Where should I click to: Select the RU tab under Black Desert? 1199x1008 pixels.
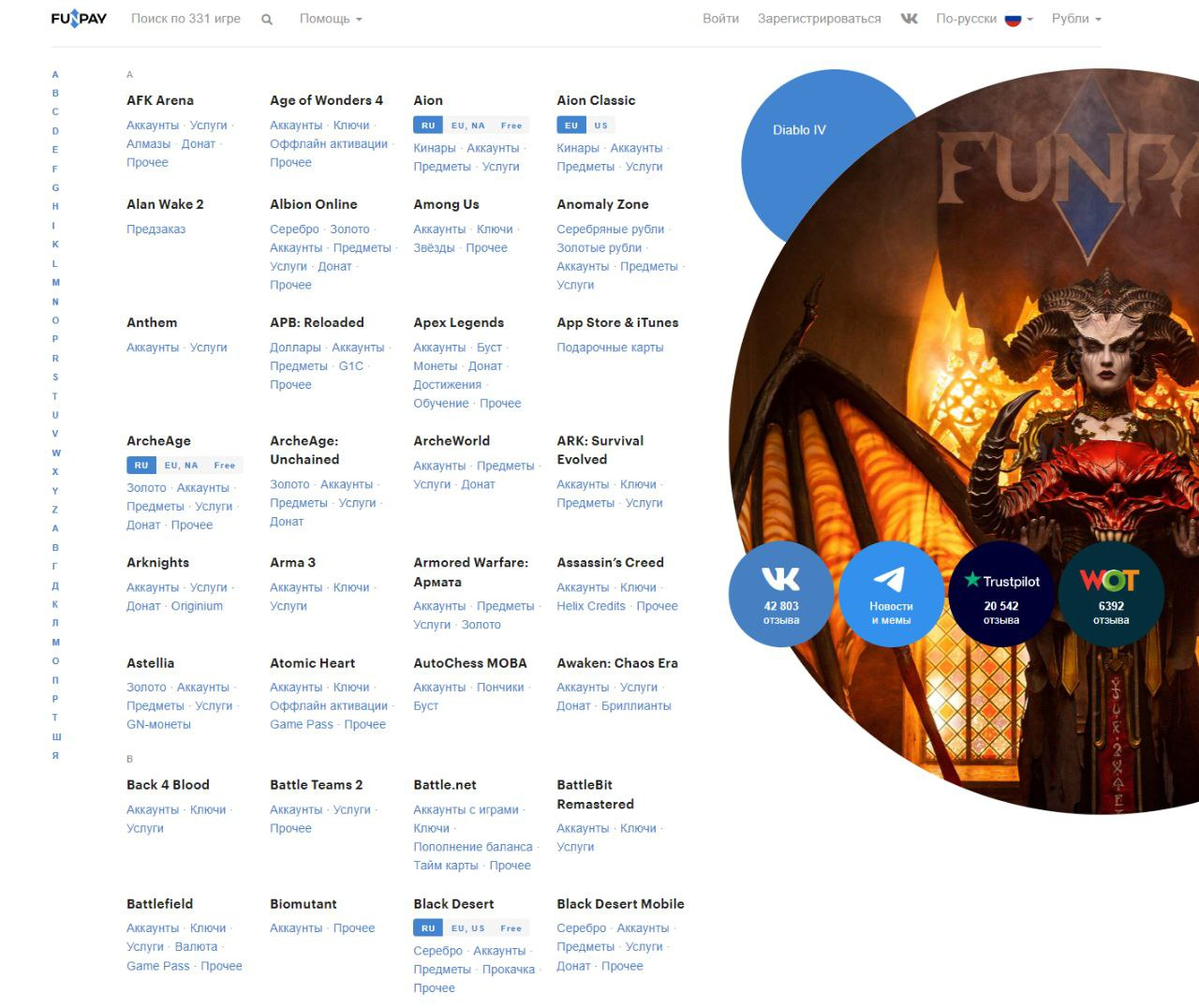pyautogui.click(x=428, y=928)
